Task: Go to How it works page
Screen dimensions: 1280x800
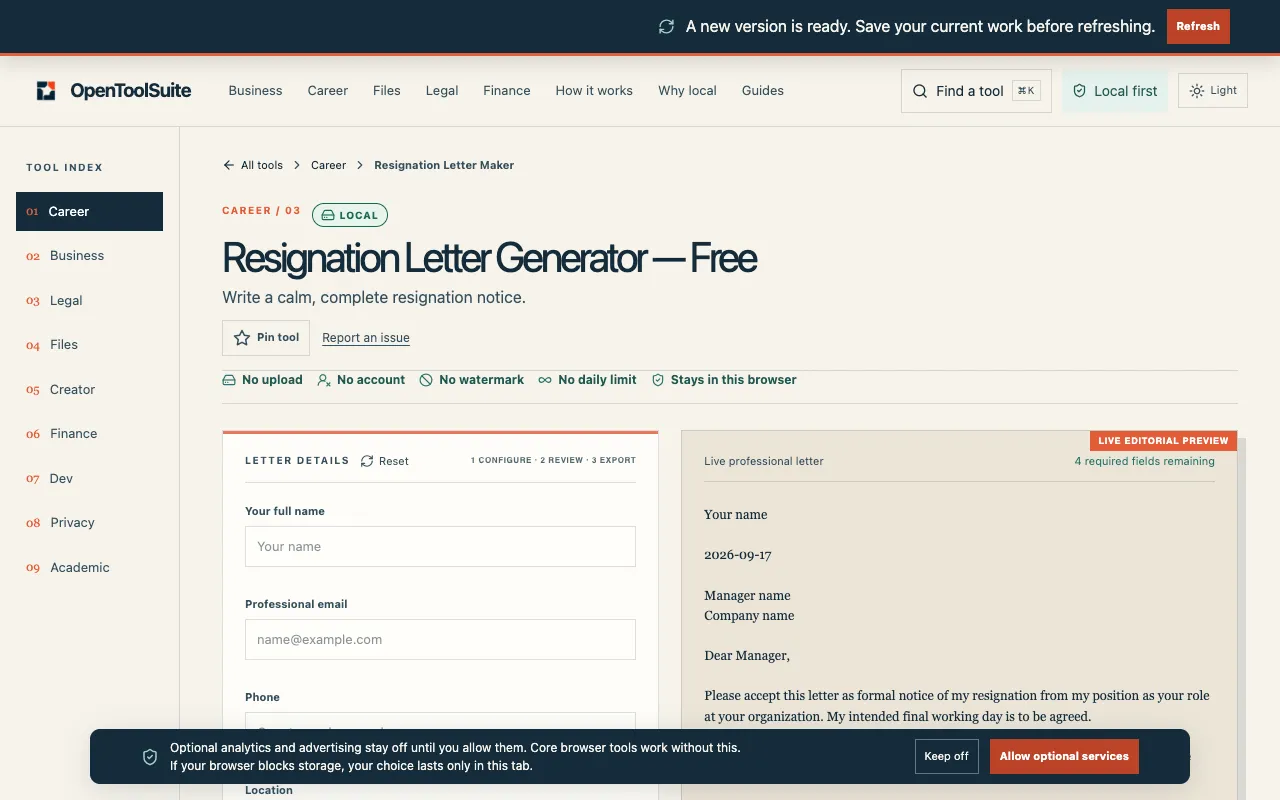Action: 594,90
